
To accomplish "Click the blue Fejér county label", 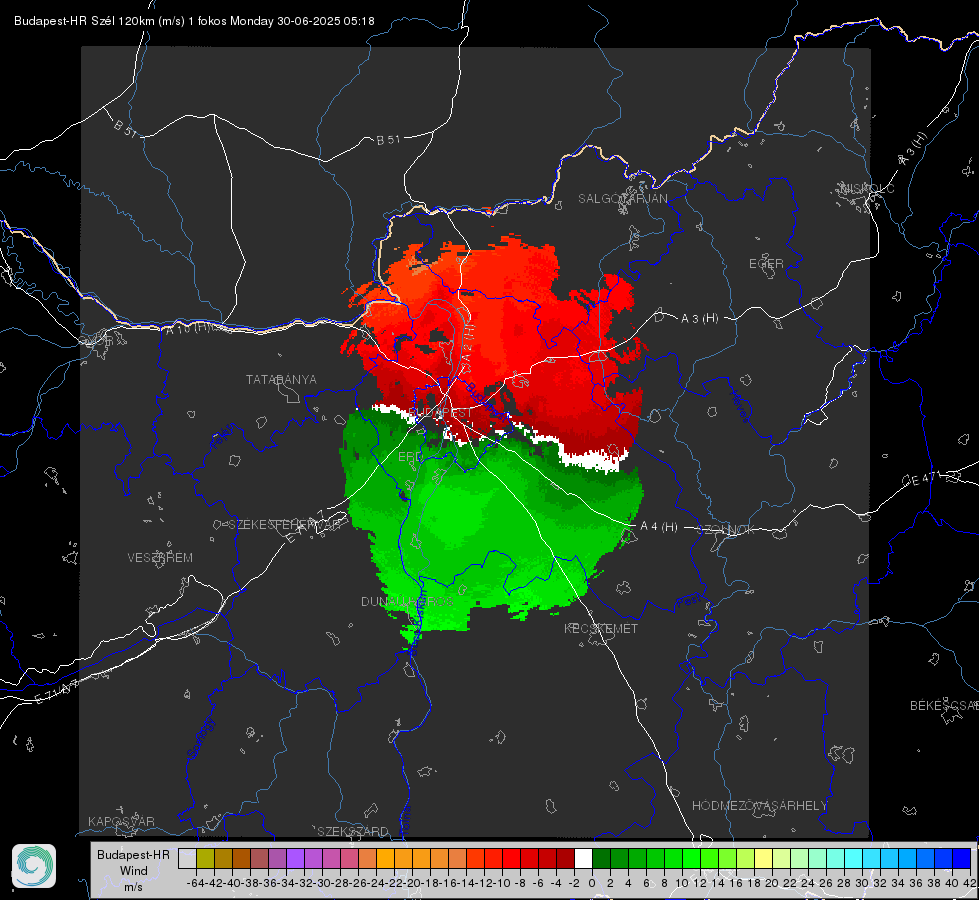I will tap(224, 437).
